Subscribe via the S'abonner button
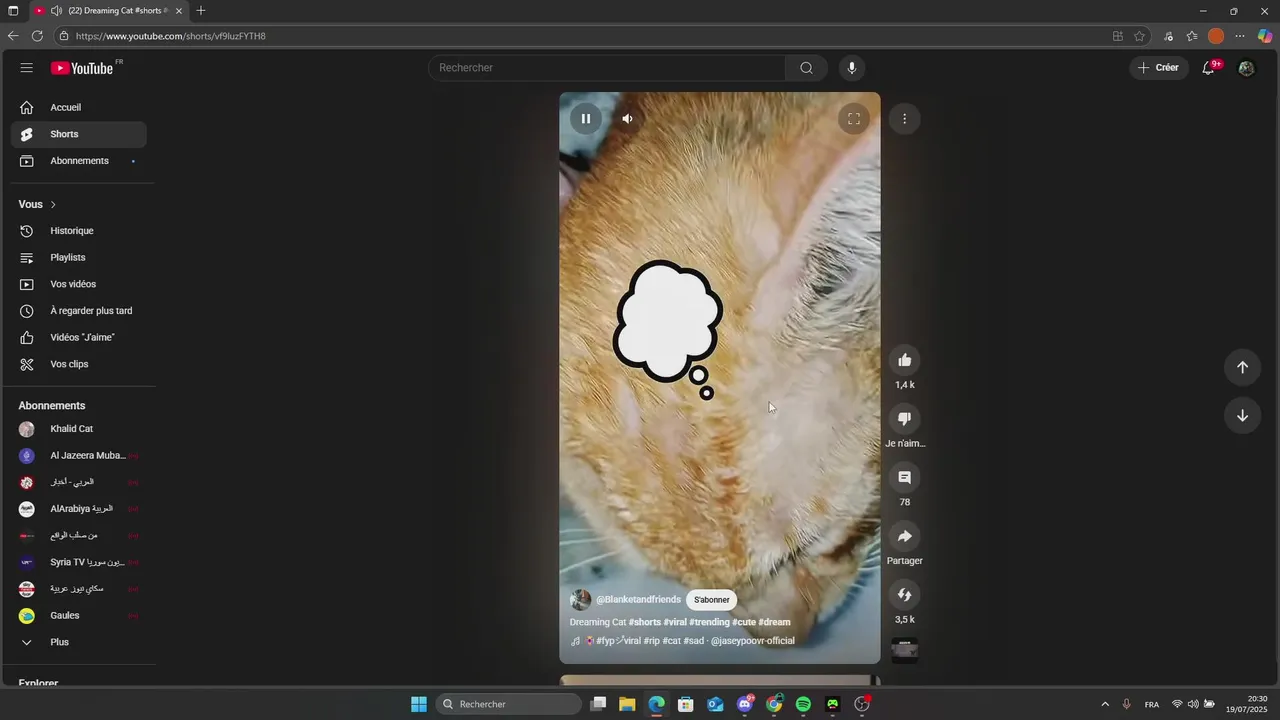The image size is (1280, 720). (x=712, y=600)
